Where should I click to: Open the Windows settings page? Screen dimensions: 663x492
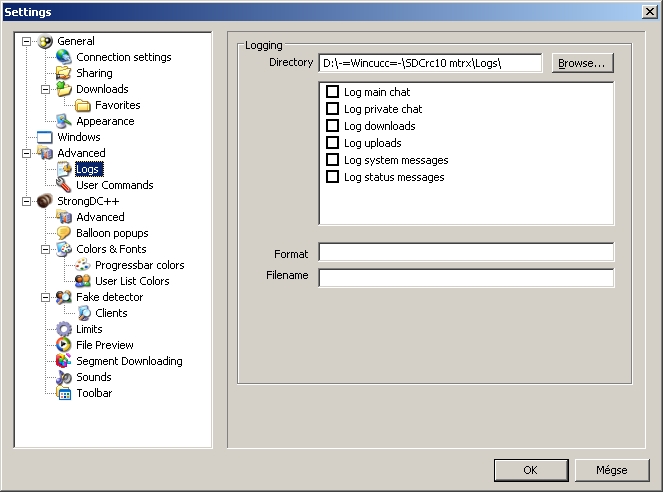pos(78,137)
